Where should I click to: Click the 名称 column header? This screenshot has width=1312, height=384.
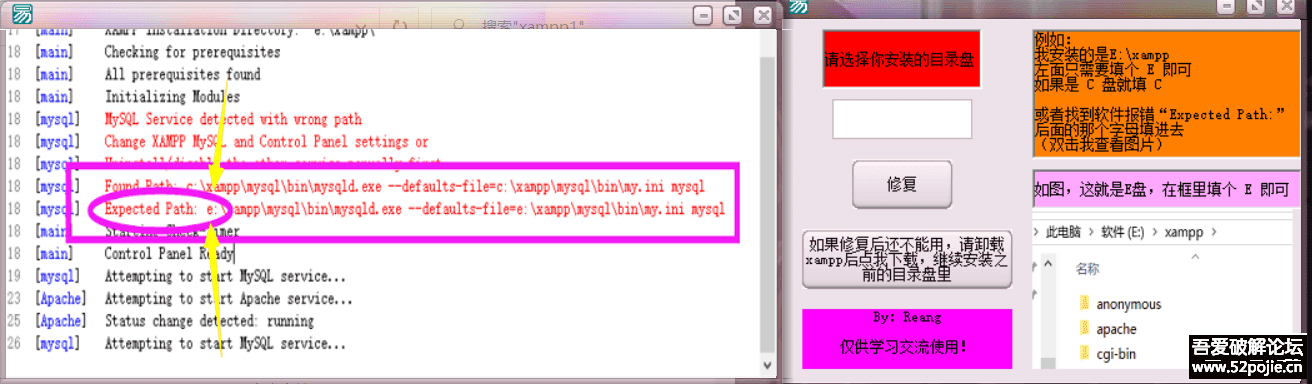[x=1087, y=269]
